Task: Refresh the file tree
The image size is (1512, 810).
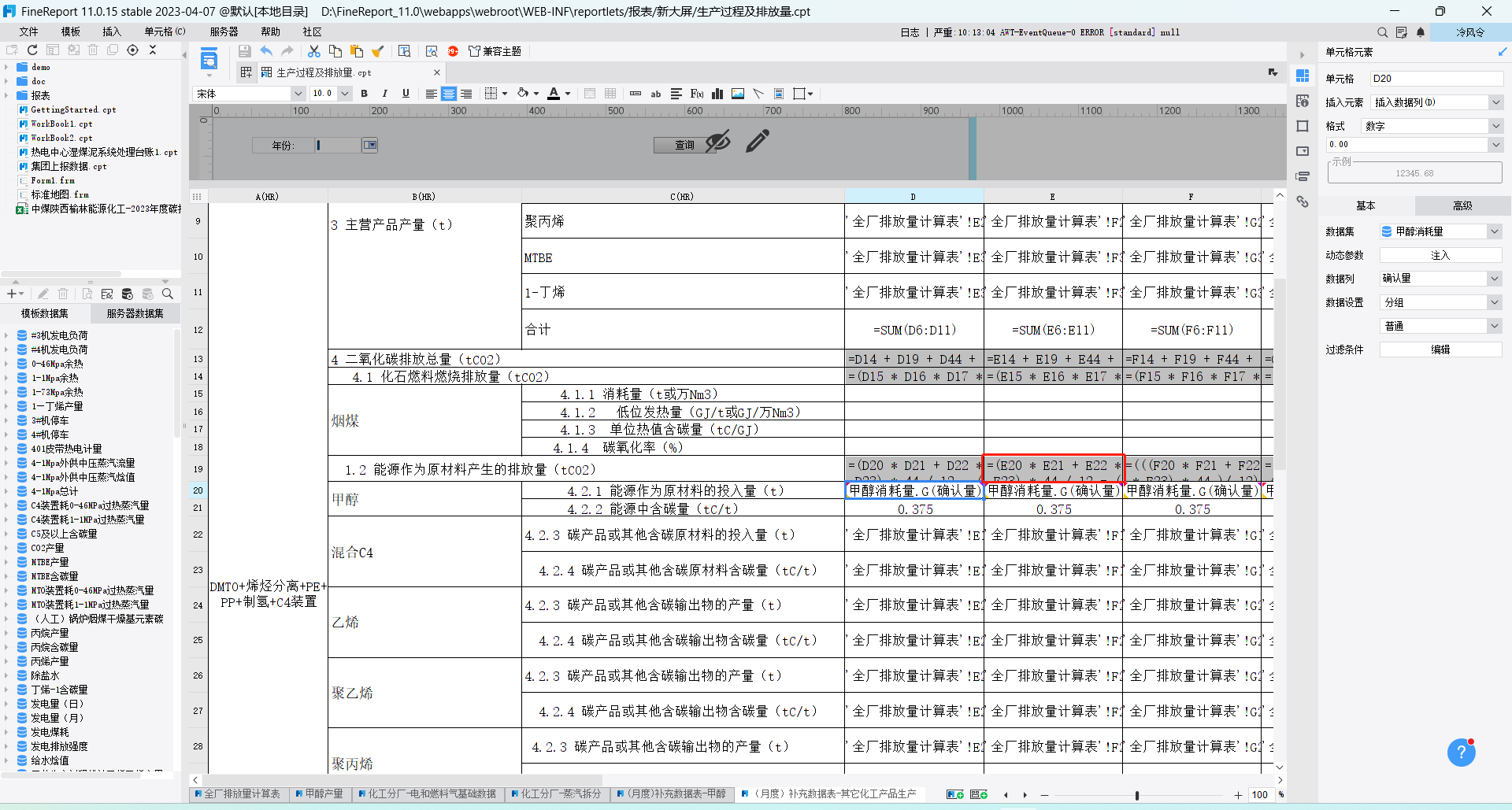Action: 32,50
